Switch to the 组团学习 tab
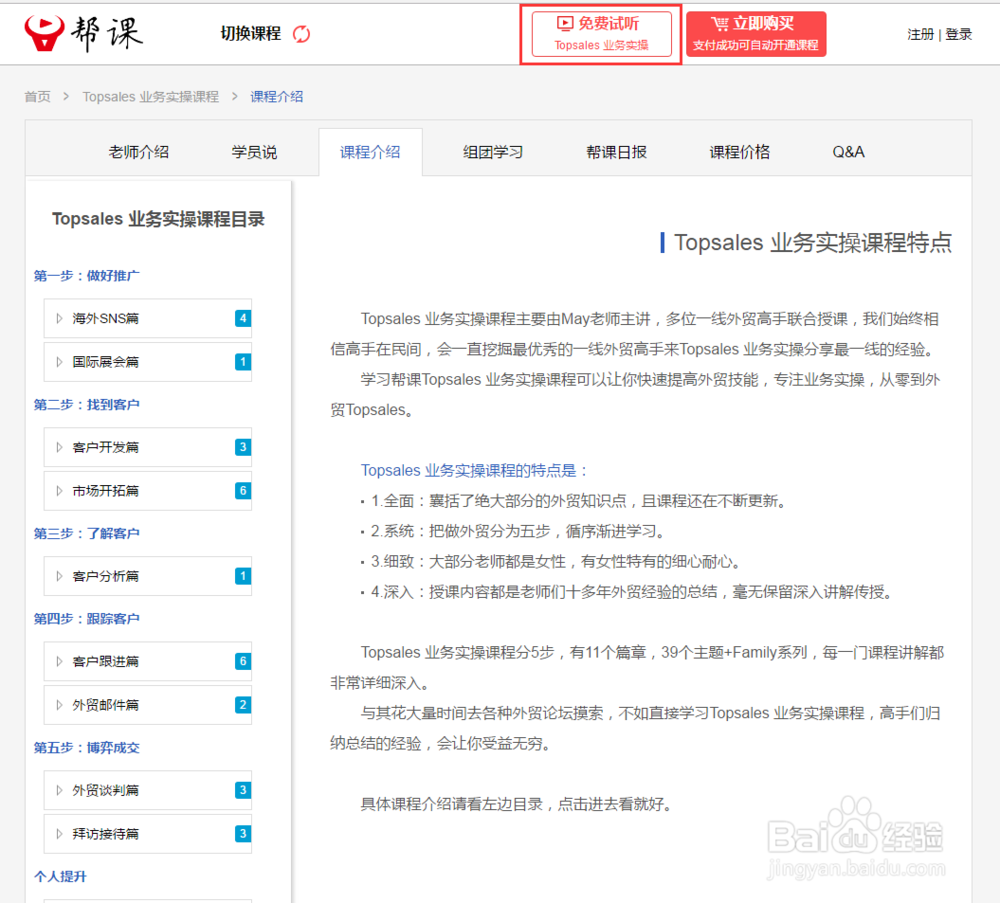Viewport: 1000px width, 903px height. (x=493, y=152)
